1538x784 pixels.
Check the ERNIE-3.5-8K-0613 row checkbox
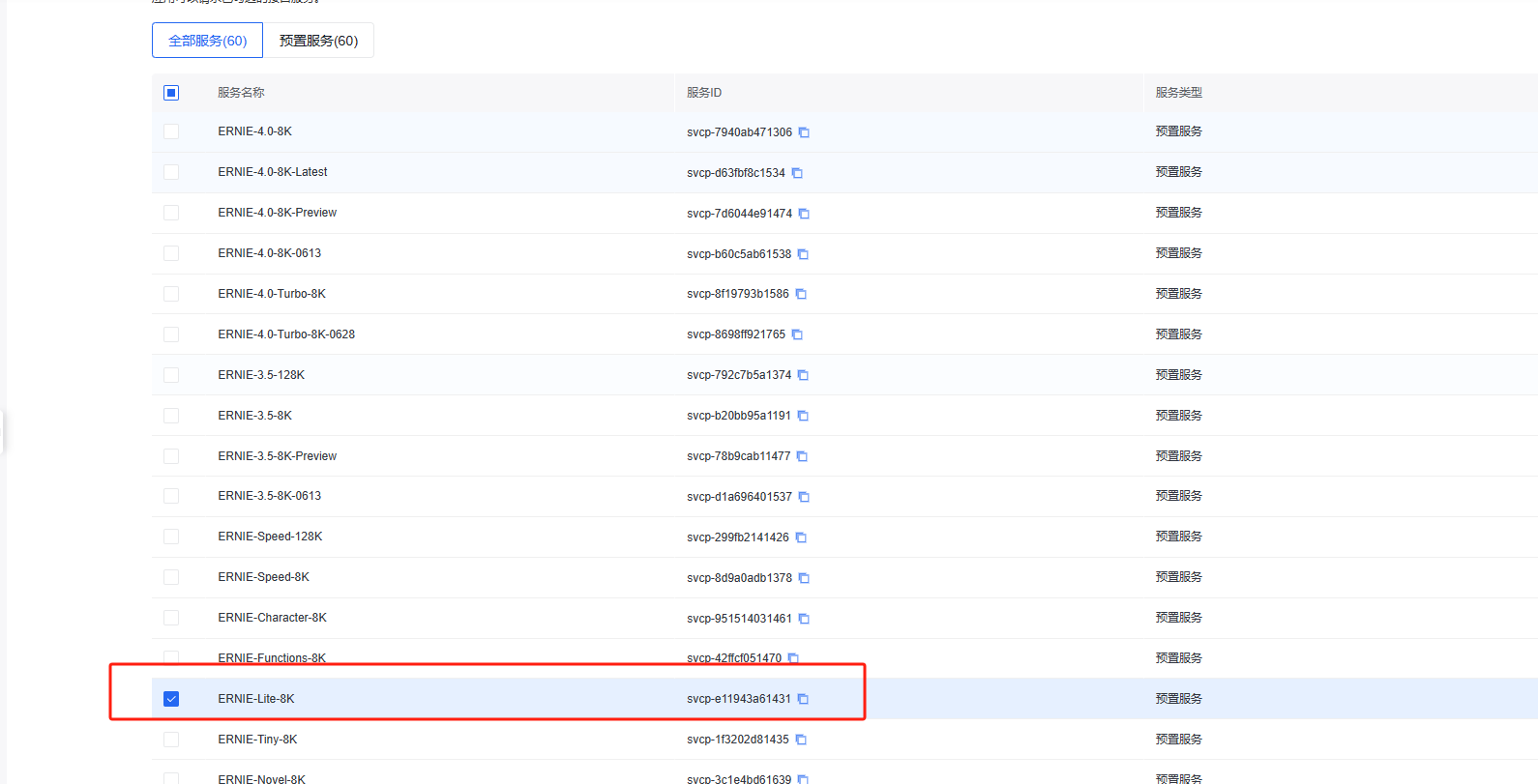(171, 496)
